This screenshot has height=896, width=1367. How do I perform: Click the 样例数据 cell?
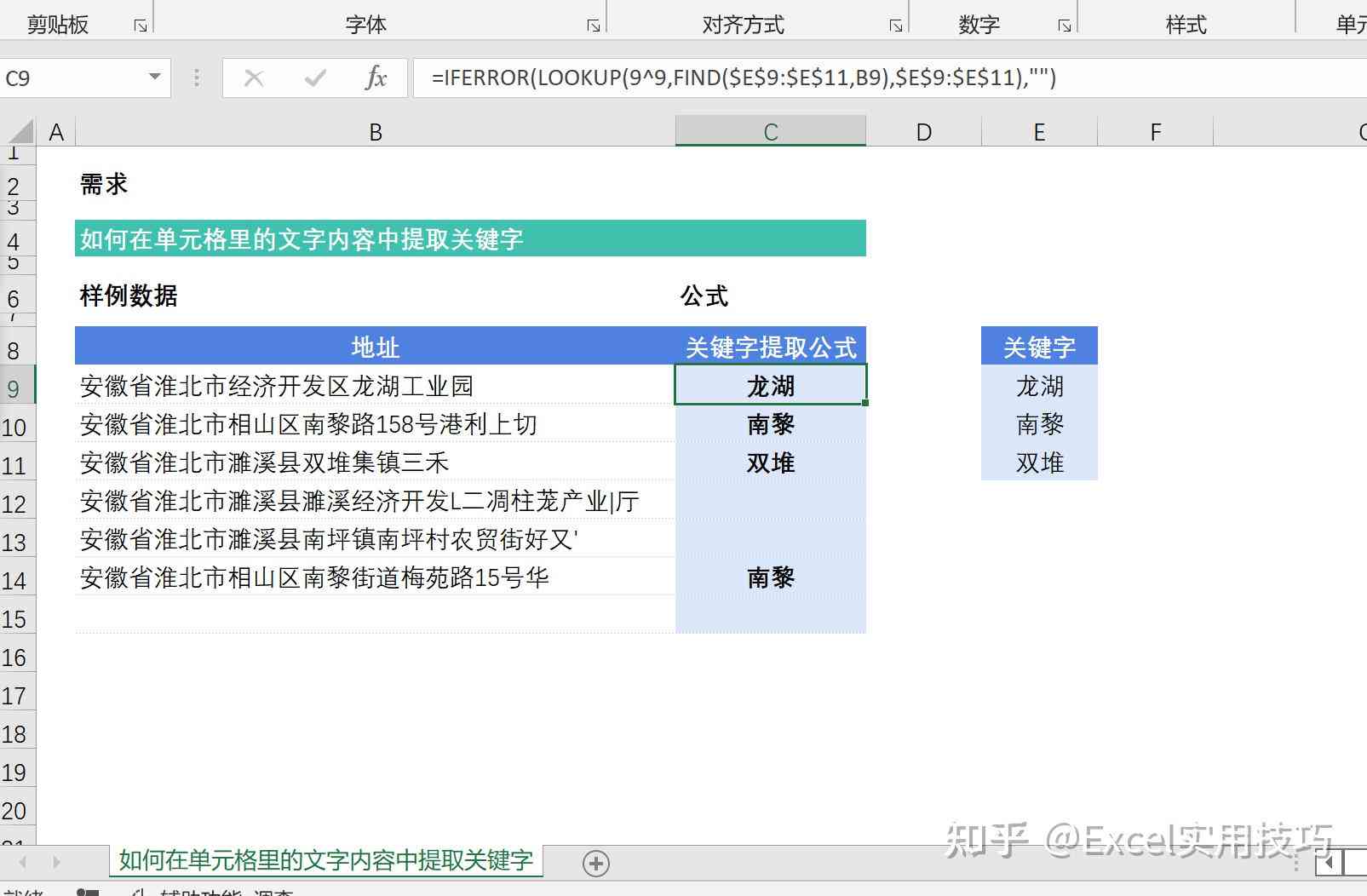[375, 296]
